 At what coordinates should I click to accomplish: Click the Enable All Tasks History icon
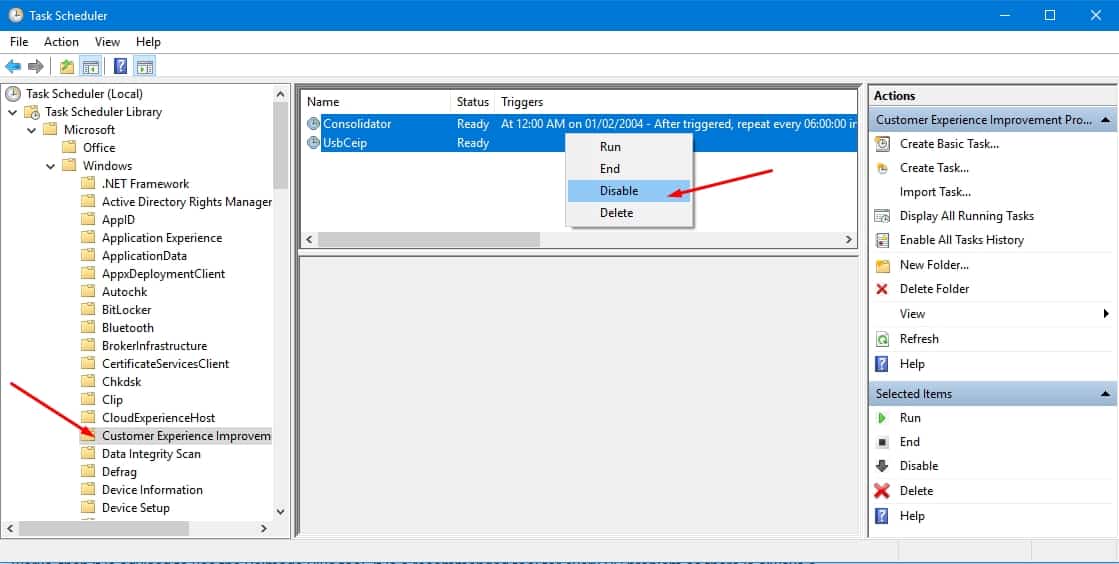point(882,241)
